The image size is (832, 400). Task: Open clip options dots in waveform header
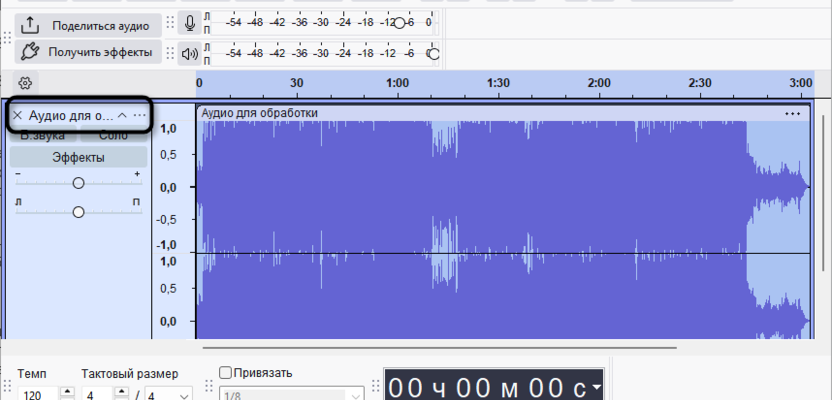[x=793, y=114]
